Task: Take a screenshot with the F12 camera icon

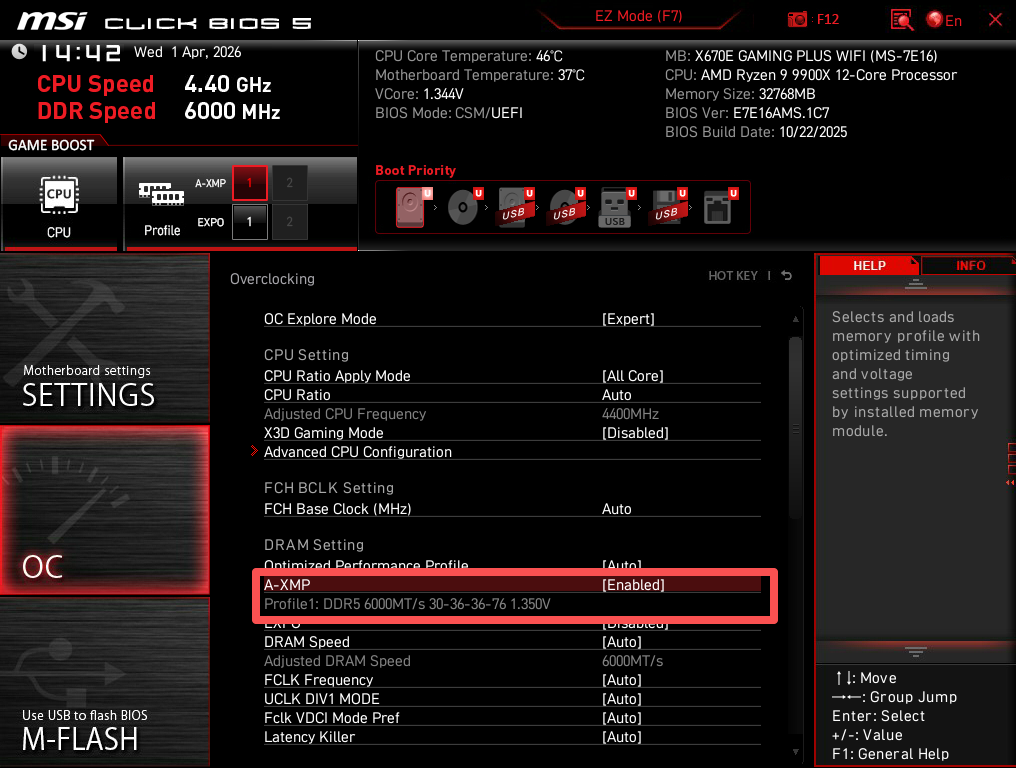Action: tap(797, 19)
